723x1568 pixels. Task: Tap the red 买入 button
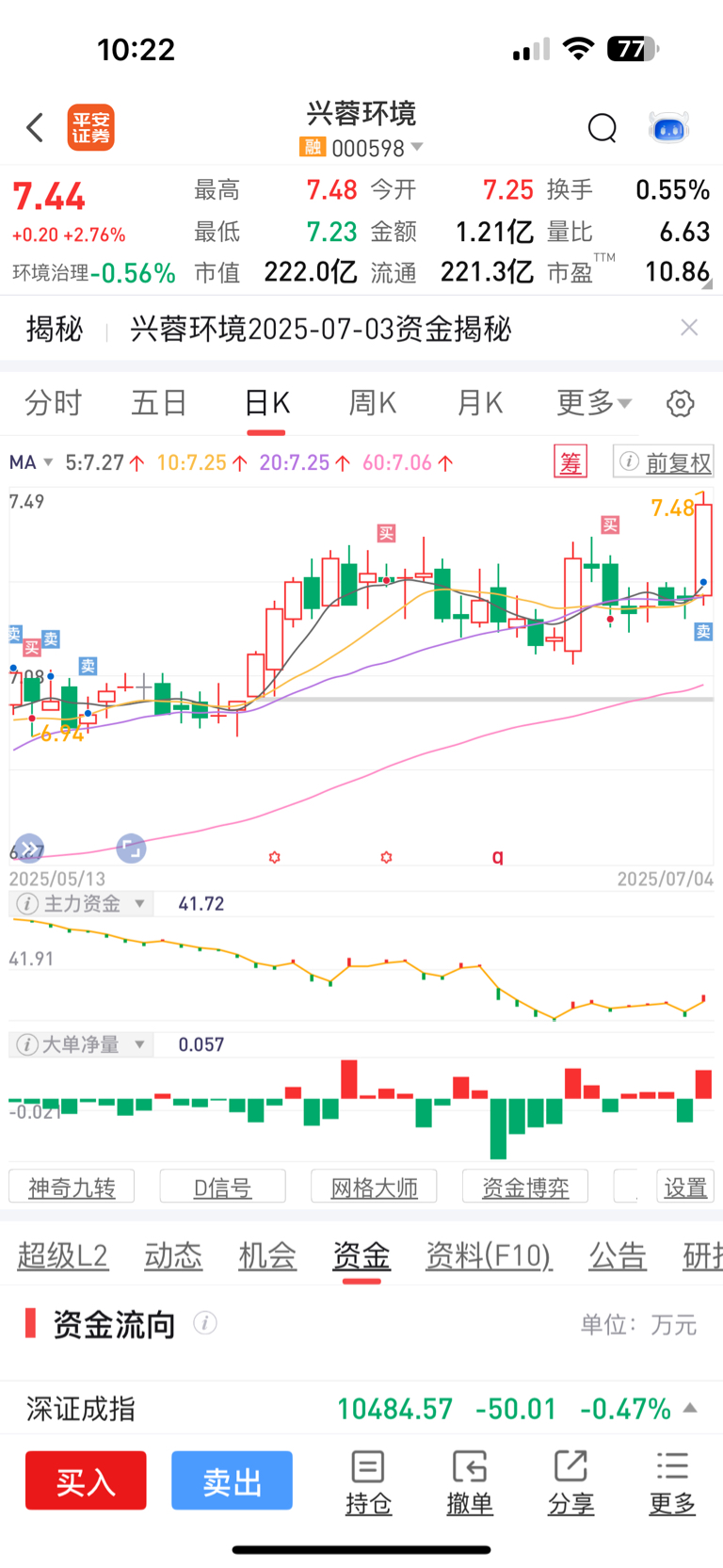(x=86, y=1480)
